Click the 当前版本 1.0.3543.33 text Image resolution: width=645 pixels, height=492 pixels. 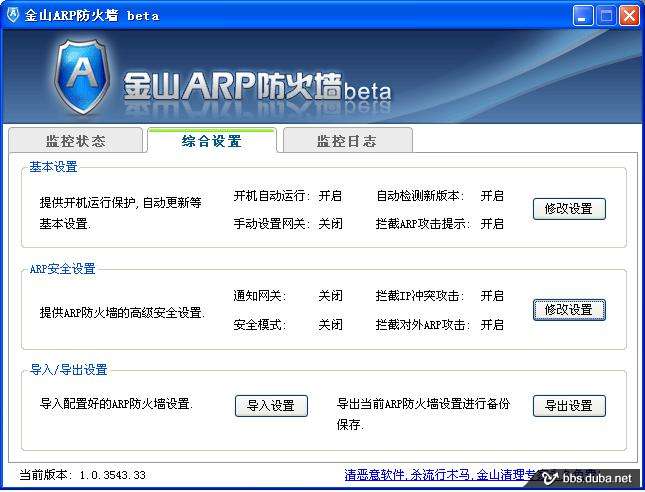[x=83, y=475]
